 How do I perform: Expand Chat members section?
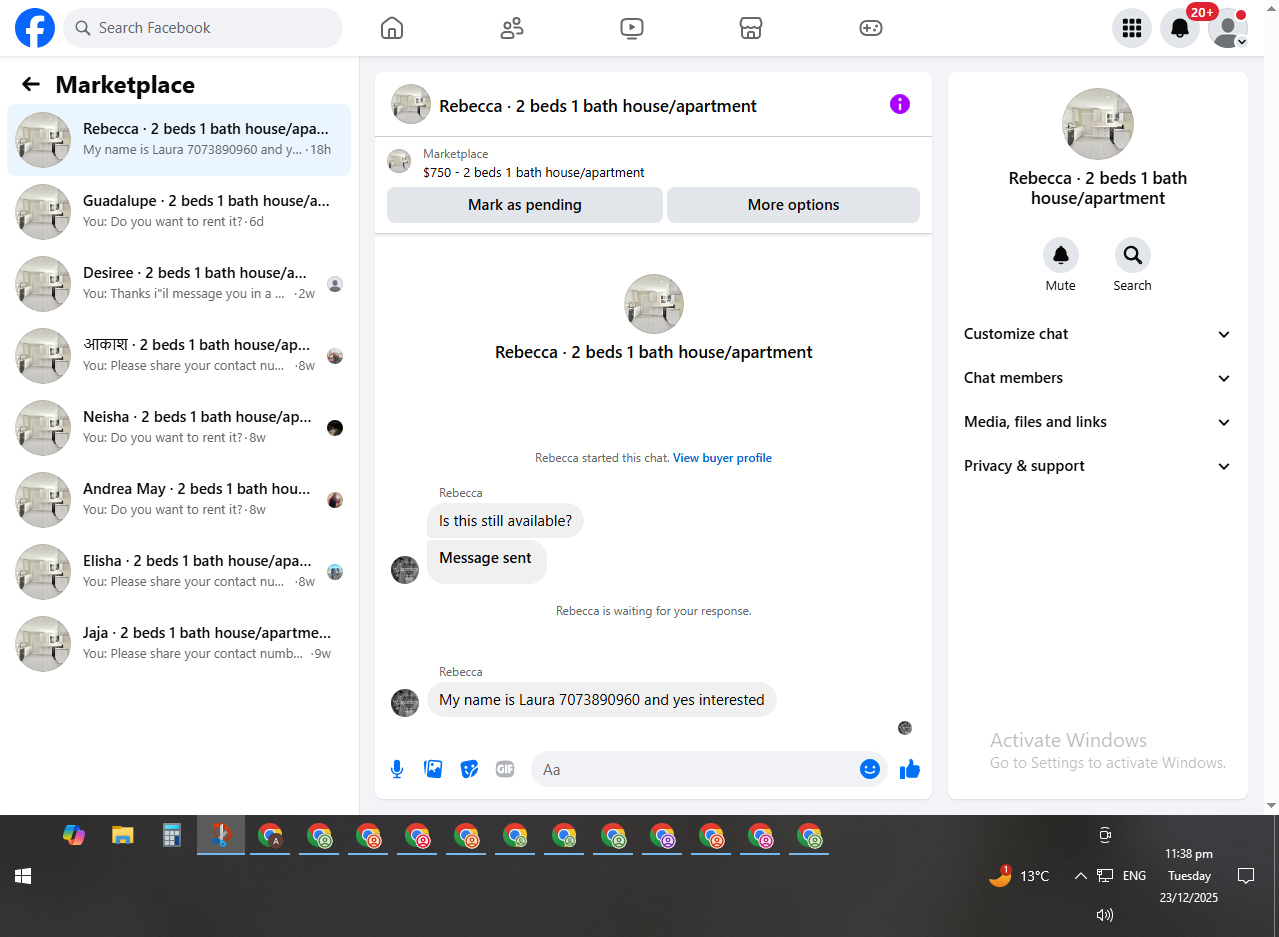point(1098,378)
